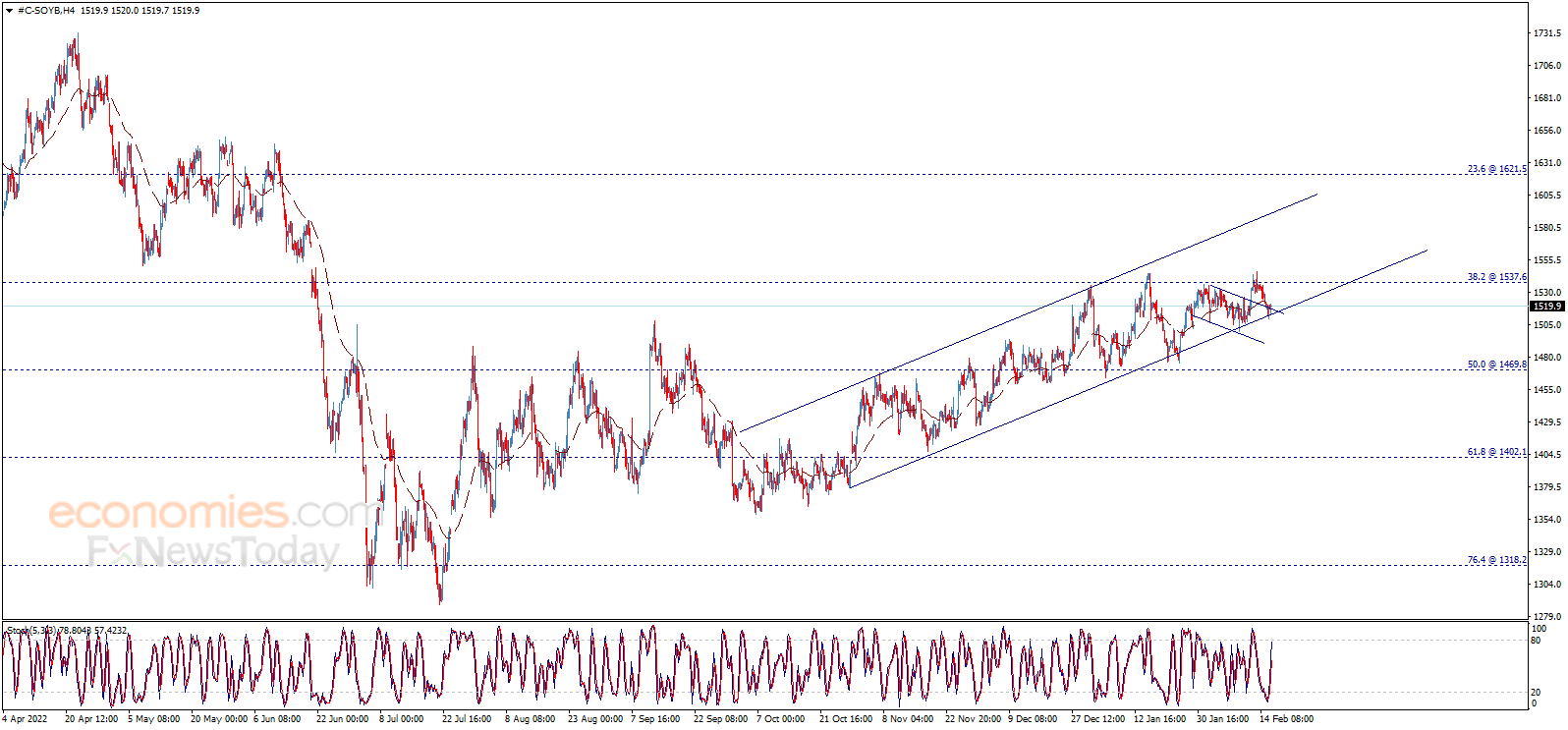Click the 1706.0 price axis label
The image size is (1568, 730).
pyautogui.click(x=1547, y=66)
